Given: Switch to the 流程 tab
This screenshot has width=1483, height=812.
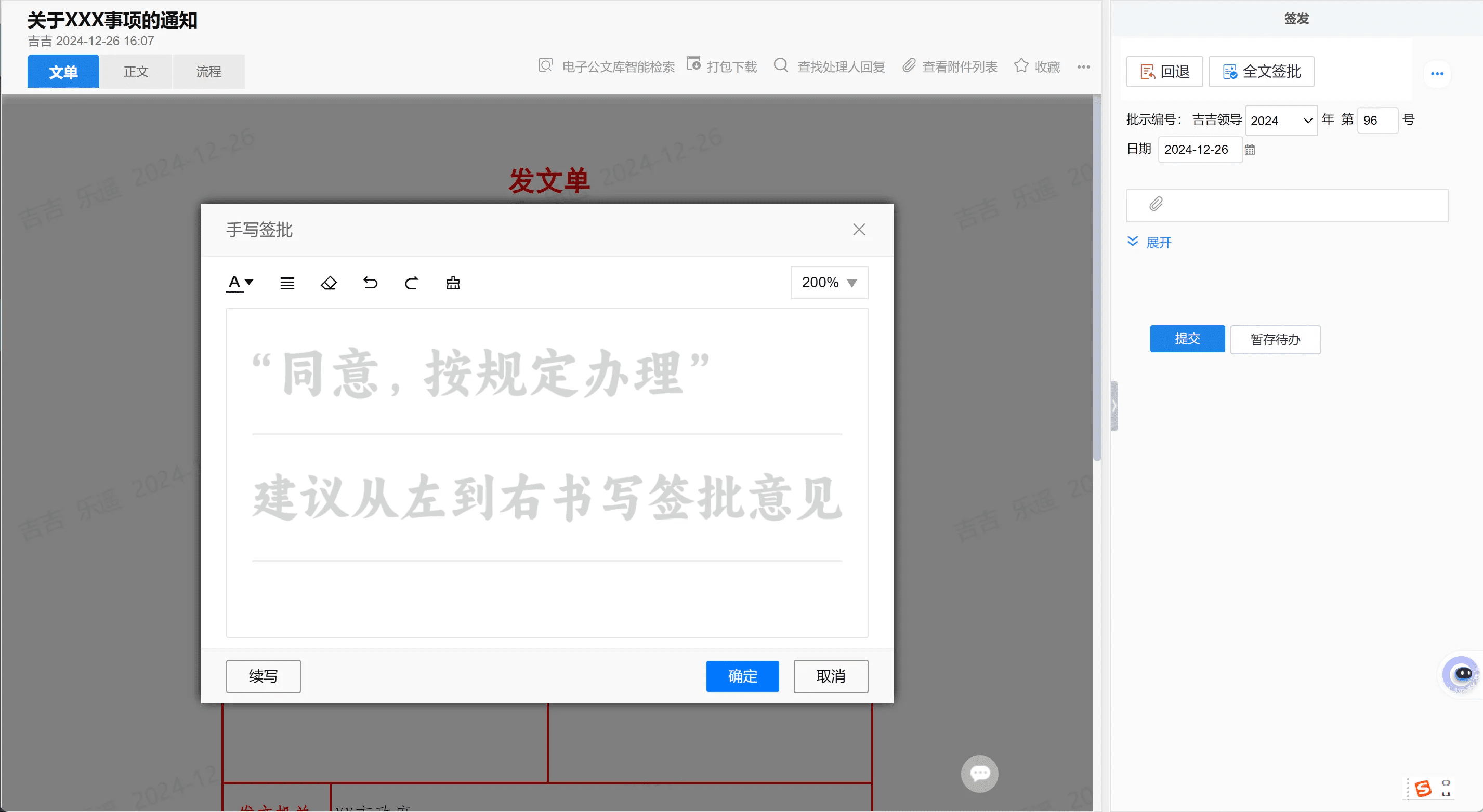Looking at the screenshot, I should (208, 71).
